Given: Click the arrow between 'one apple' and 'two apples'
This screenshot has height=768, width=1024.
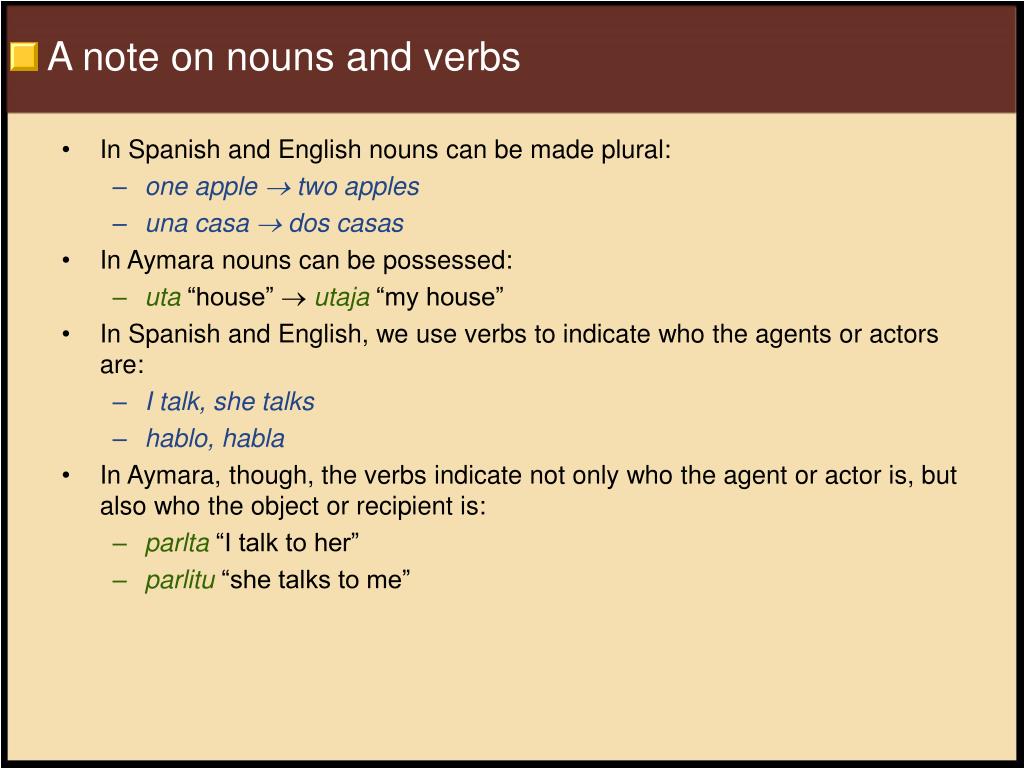Looking at the screenshot, I should 278,188.
